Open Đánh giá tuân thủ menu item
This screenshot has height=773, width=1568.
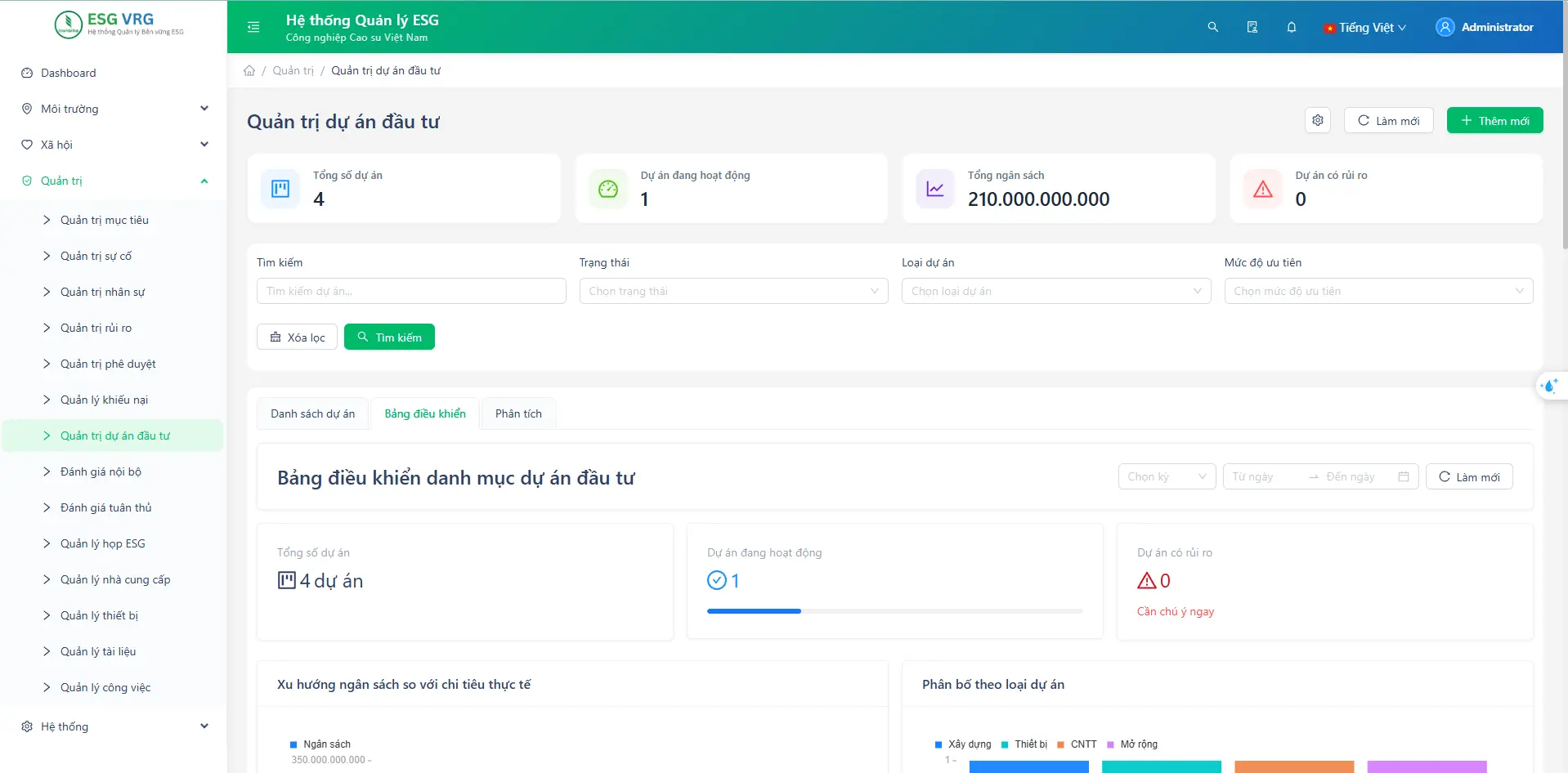113,507
